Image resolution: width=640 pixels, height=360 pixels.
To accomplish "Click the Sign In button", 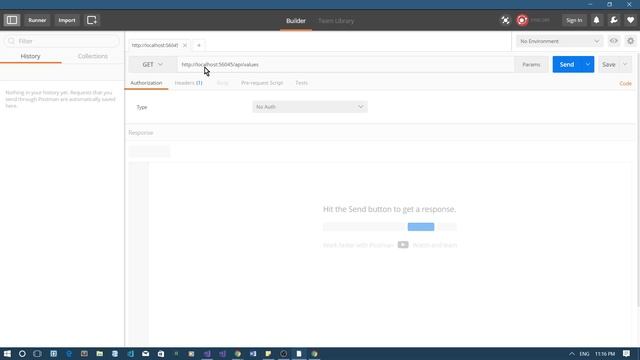I will pyautogui.click(x=574, y=20).
